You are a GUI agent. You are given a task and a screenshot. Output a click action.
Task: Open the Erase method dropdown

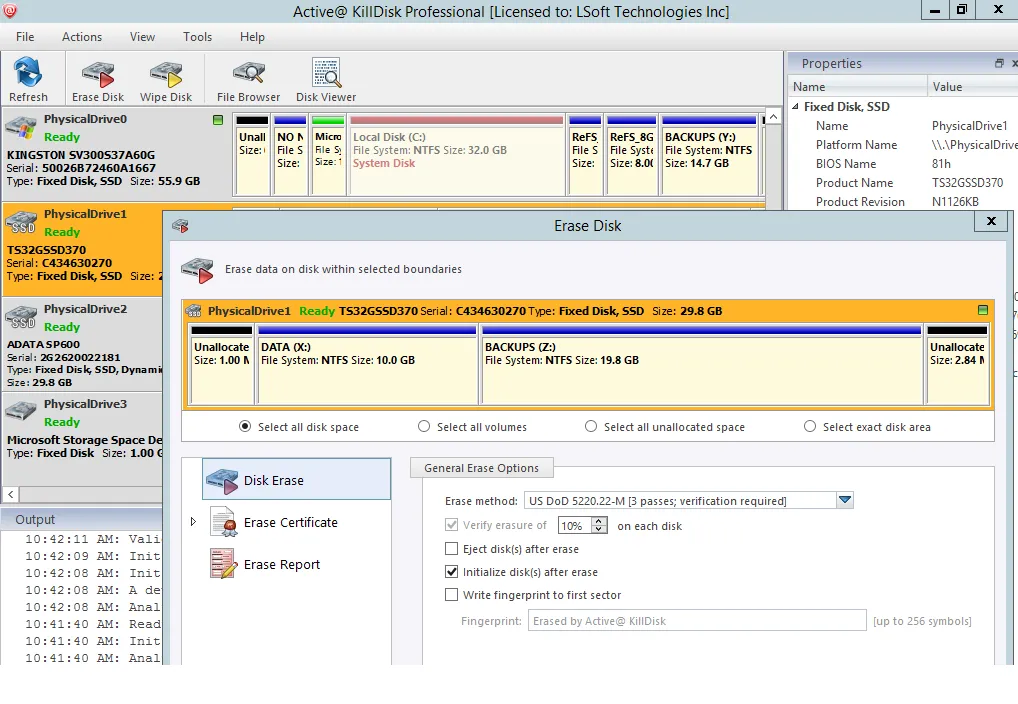pos(843,500)
